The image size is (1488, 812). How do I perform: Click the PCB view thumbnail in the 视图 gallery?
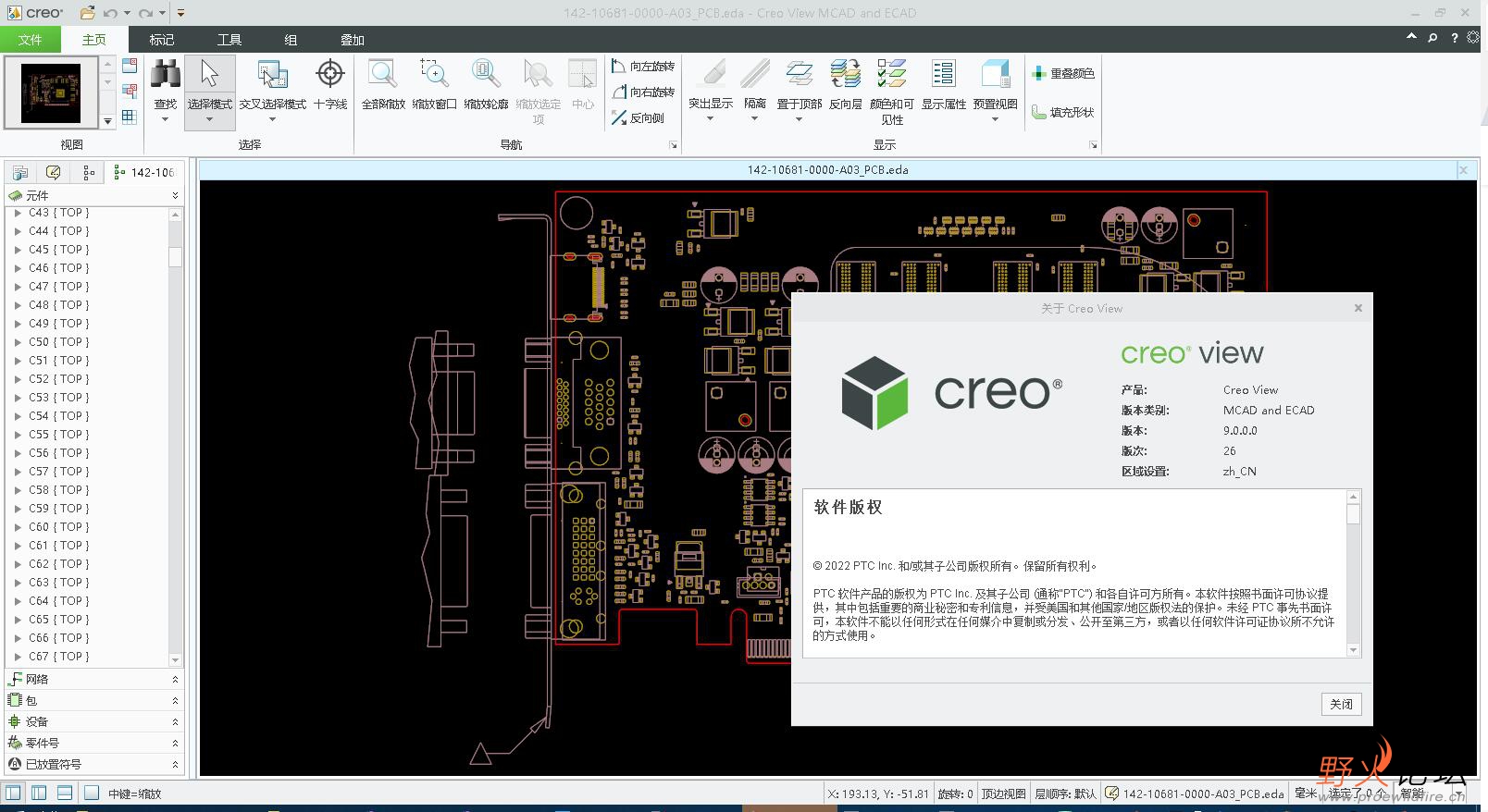click(51, 92)
